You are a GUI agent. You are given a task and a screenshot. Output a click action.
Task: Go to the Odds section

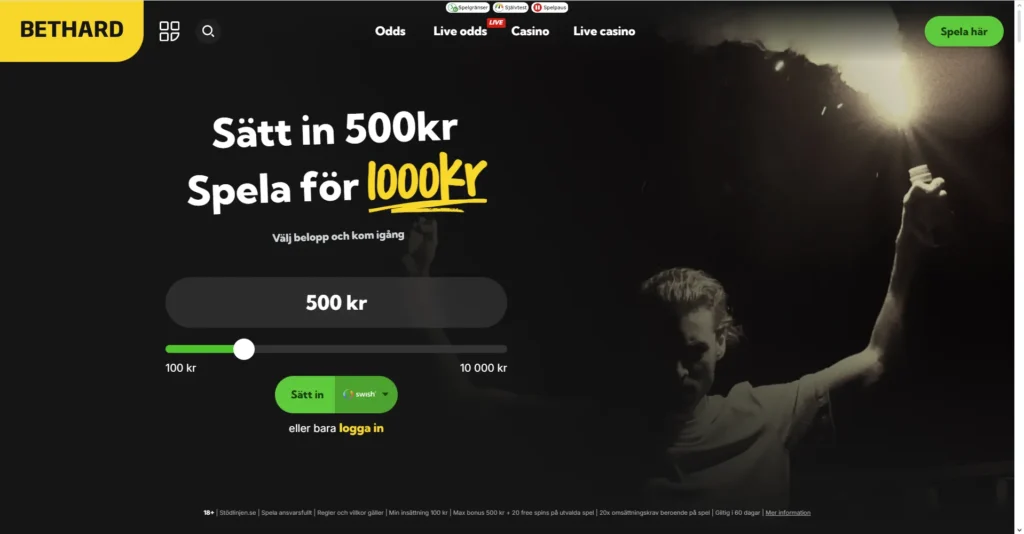click(x=390, y=31)
